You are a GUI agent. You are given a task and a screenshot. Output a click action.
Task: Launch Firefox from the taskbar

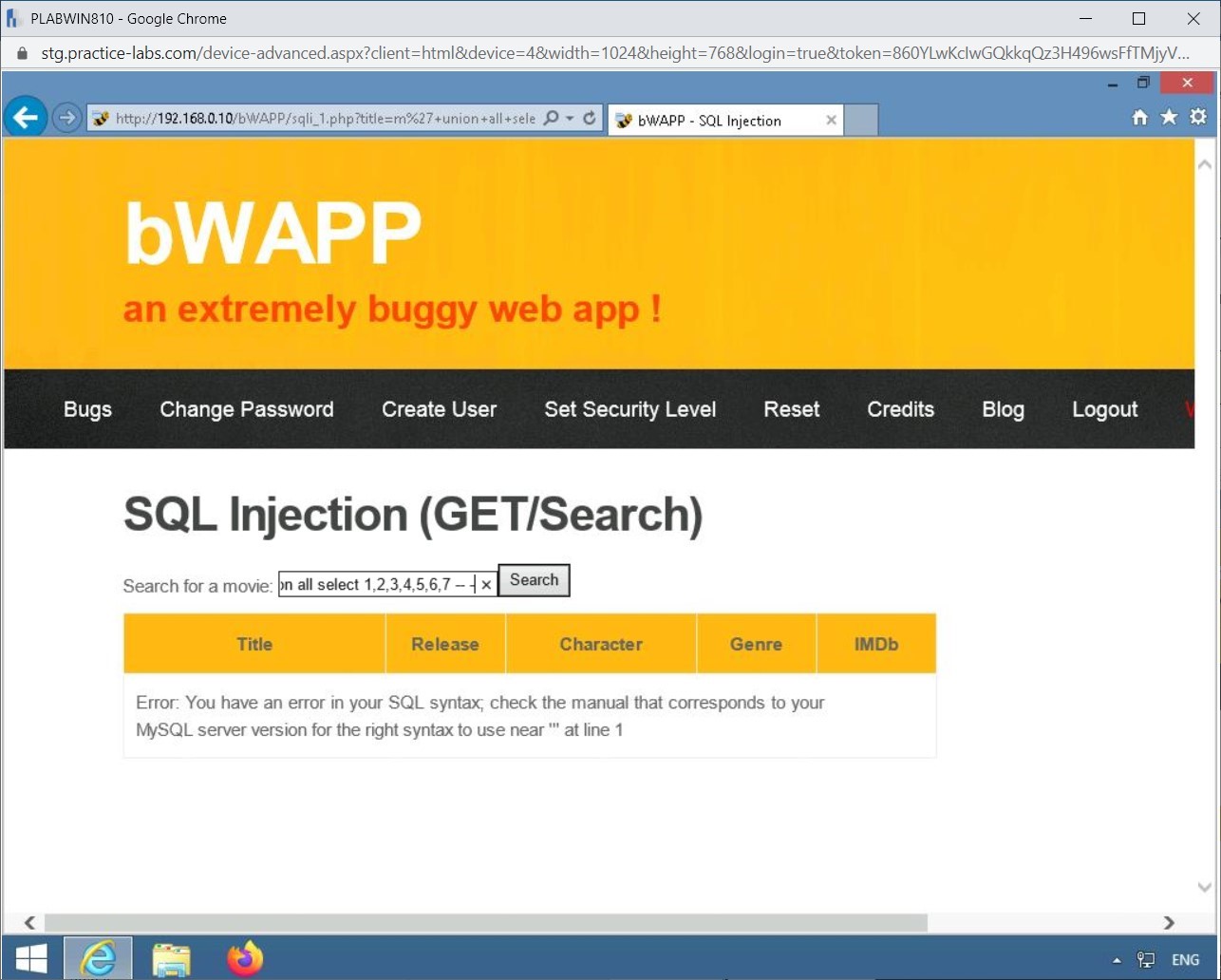coord(245,958)
